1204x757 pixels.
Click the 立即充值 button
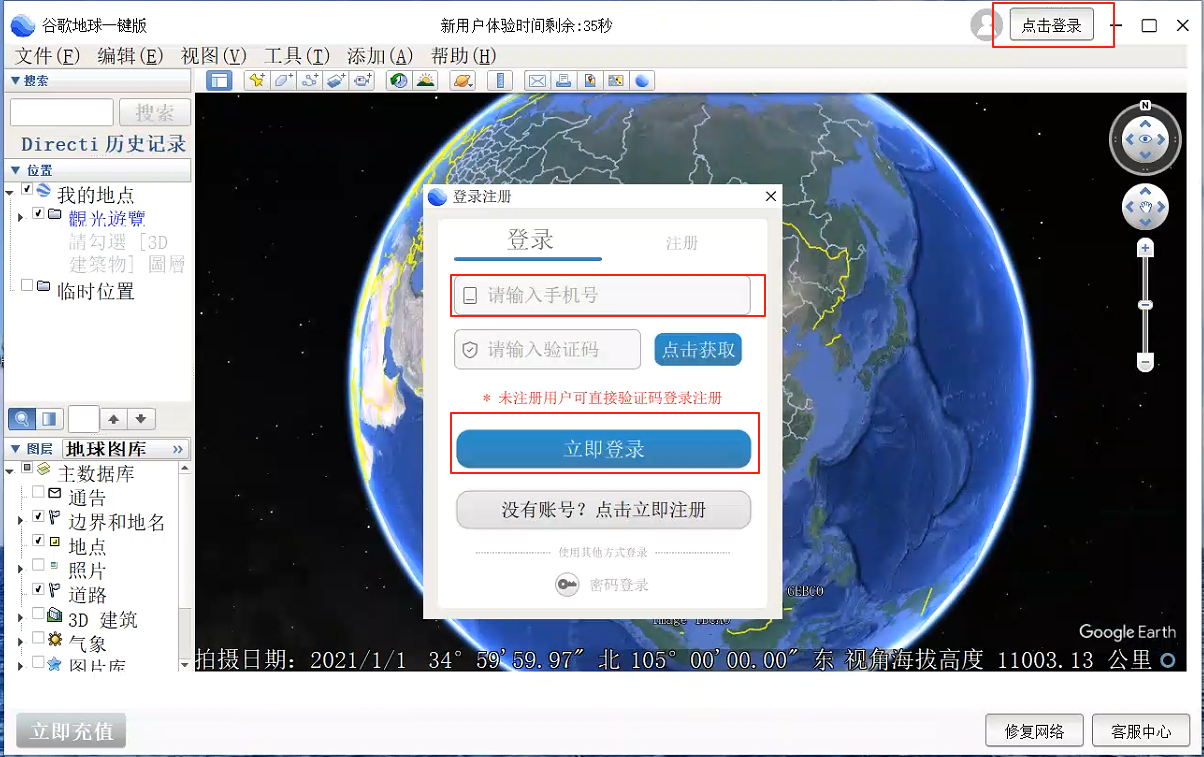71,731
